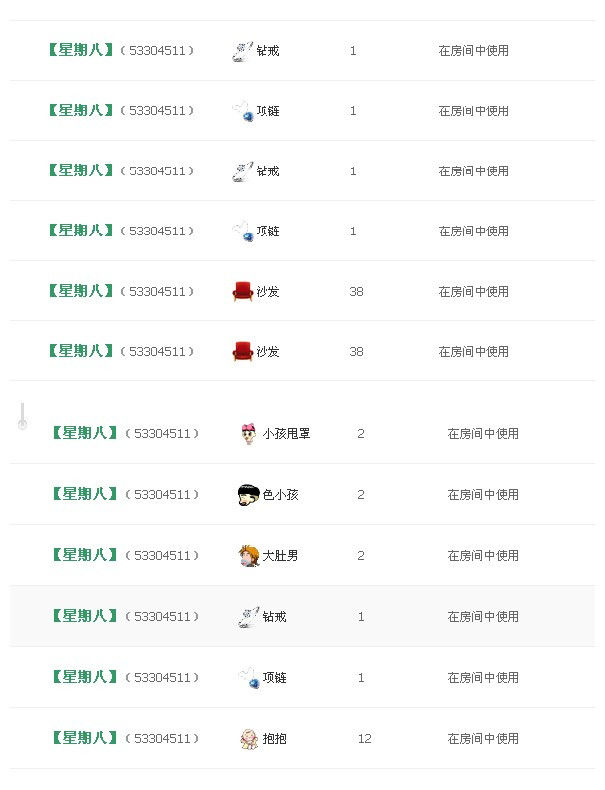The height and width of the screenshot is (790, 605).
Task: Click the 色小孩 black-haired face icon
Action: click(x=248, y=495)
